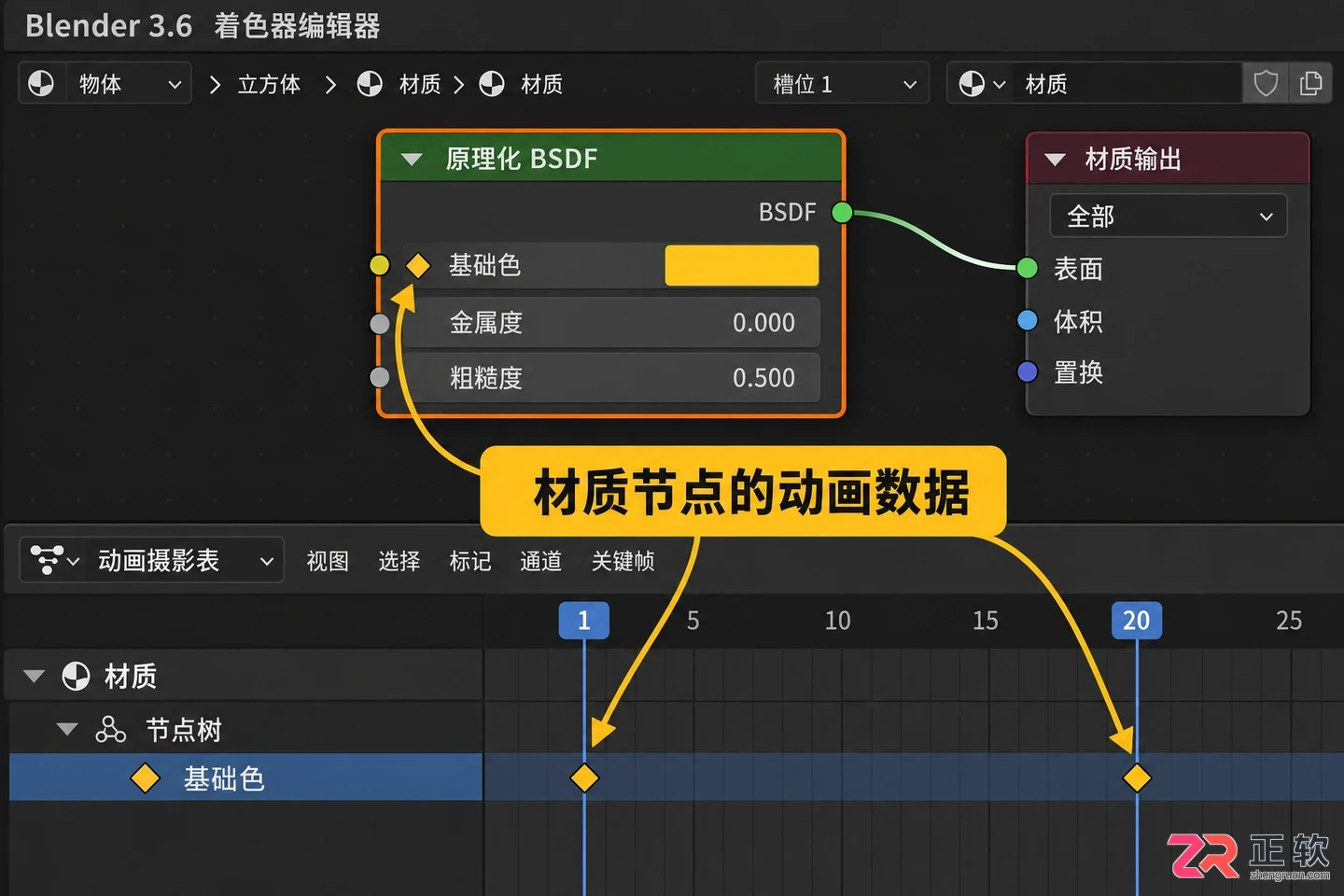This screenshot has width=1344, height=896.
Task: Select the keyframe at frame 1
Action: point(584,777)
